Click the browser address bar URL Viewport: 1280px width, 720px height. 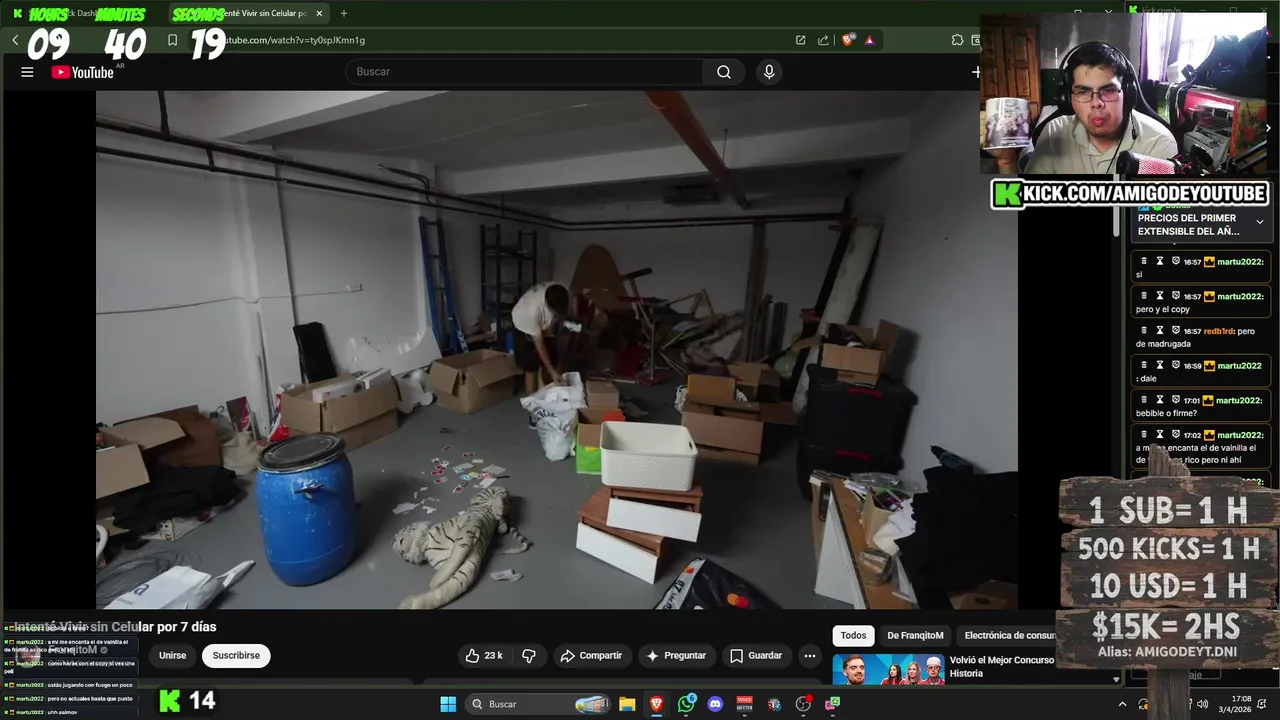coord(295,40)
